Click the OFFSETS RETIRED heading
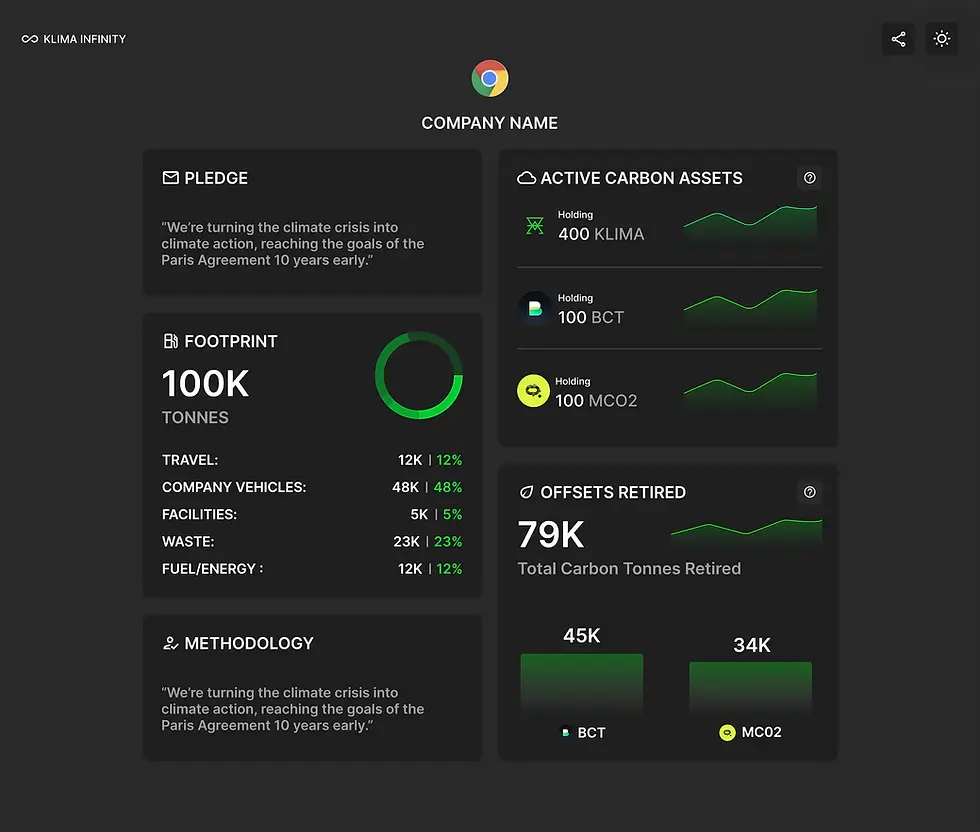The height and width of the screenshot is (832, 980). coord(613,493)
